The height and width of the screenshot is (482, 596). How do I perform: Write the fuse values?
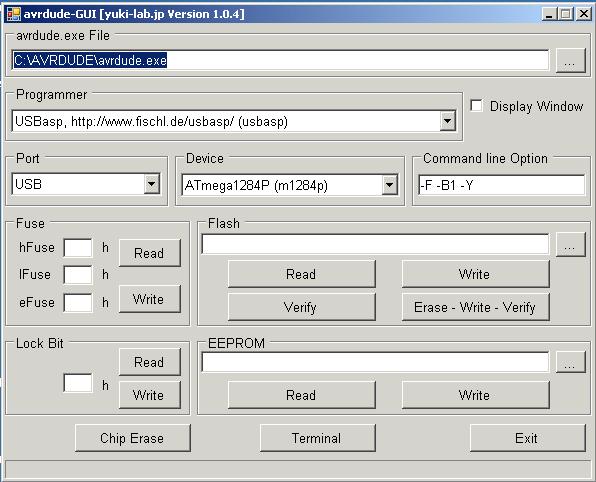click(149, 299)
